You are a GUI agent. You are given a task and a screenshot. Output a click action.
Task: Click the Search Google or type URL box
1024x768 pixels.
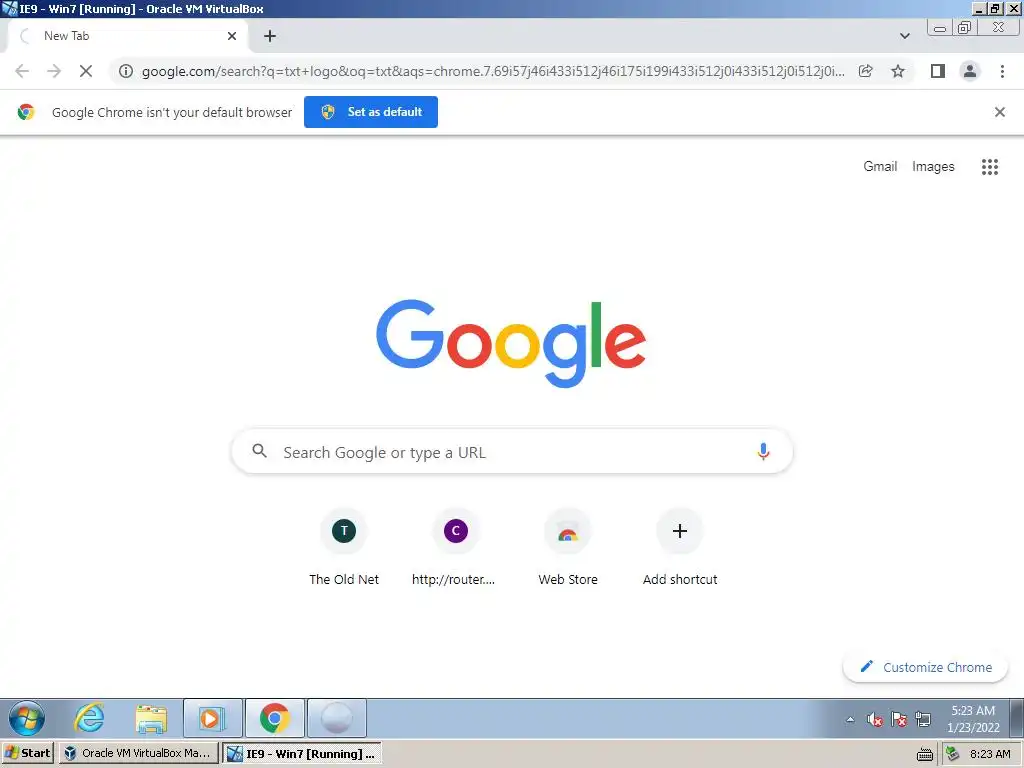tap(513, 451)
